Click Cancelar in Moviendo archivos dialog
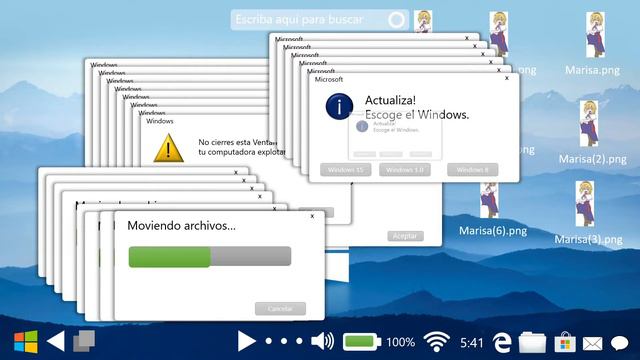Screen dimensions: 640x360 point(280,309)
